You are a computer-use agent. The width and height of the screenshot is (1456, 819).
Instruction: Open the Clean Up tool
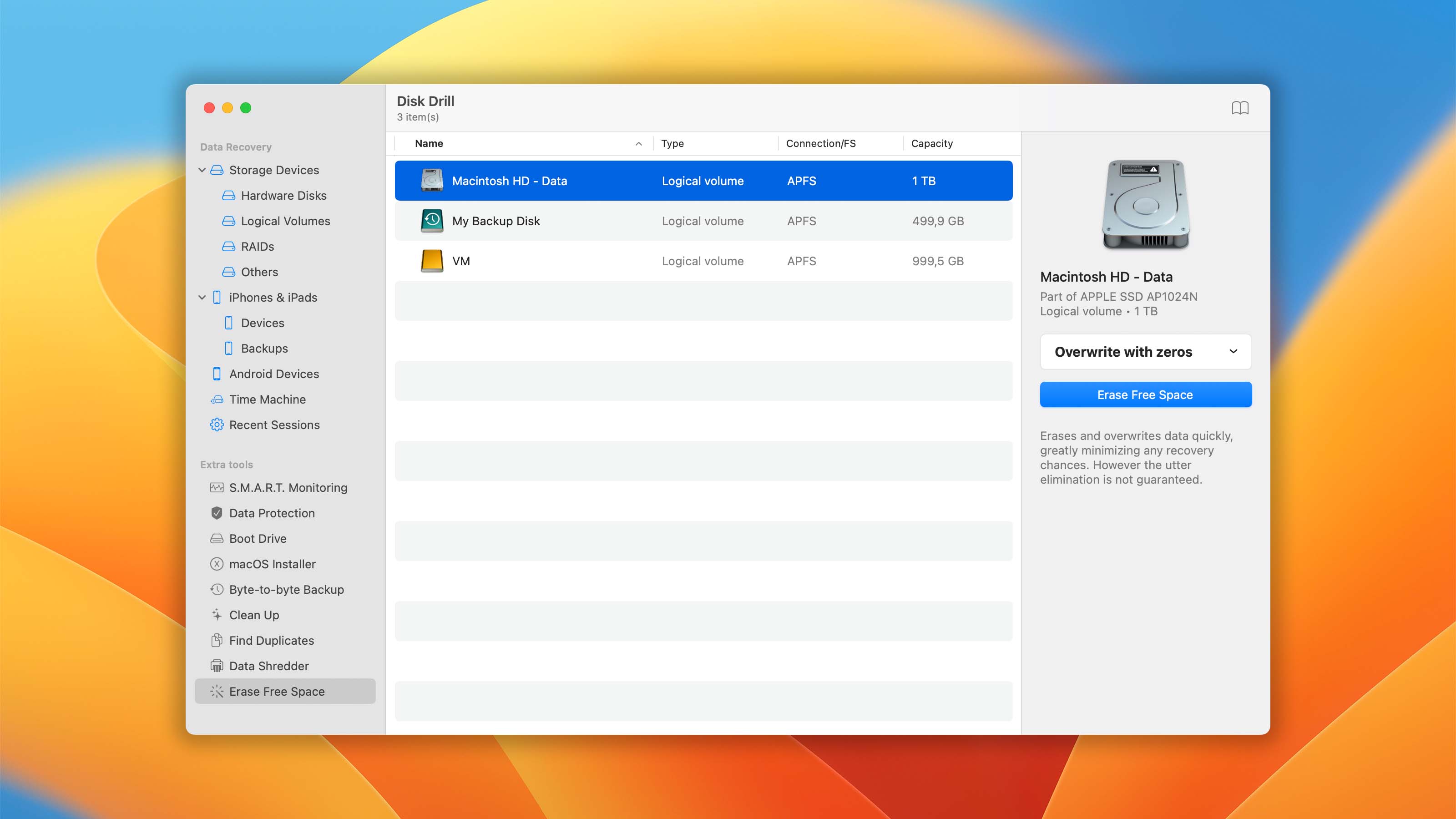click(x=253, y=615)
